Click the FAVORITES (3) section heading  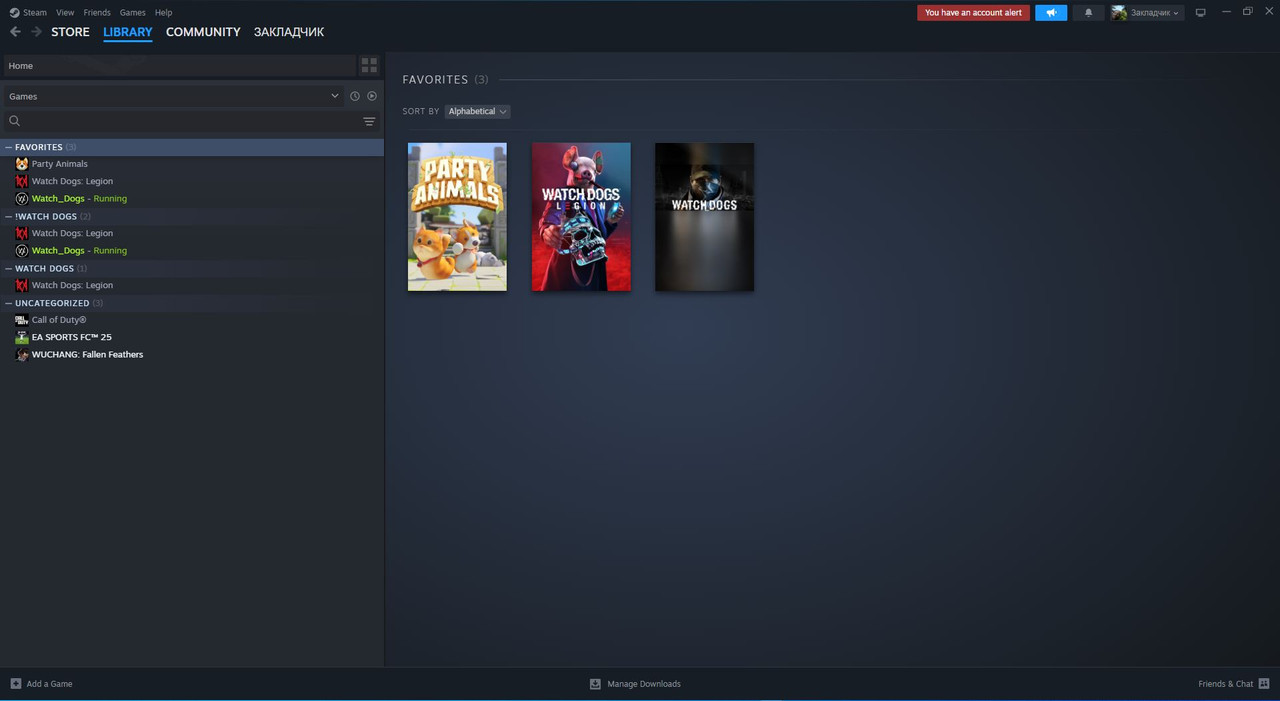[x=445, y=79]
